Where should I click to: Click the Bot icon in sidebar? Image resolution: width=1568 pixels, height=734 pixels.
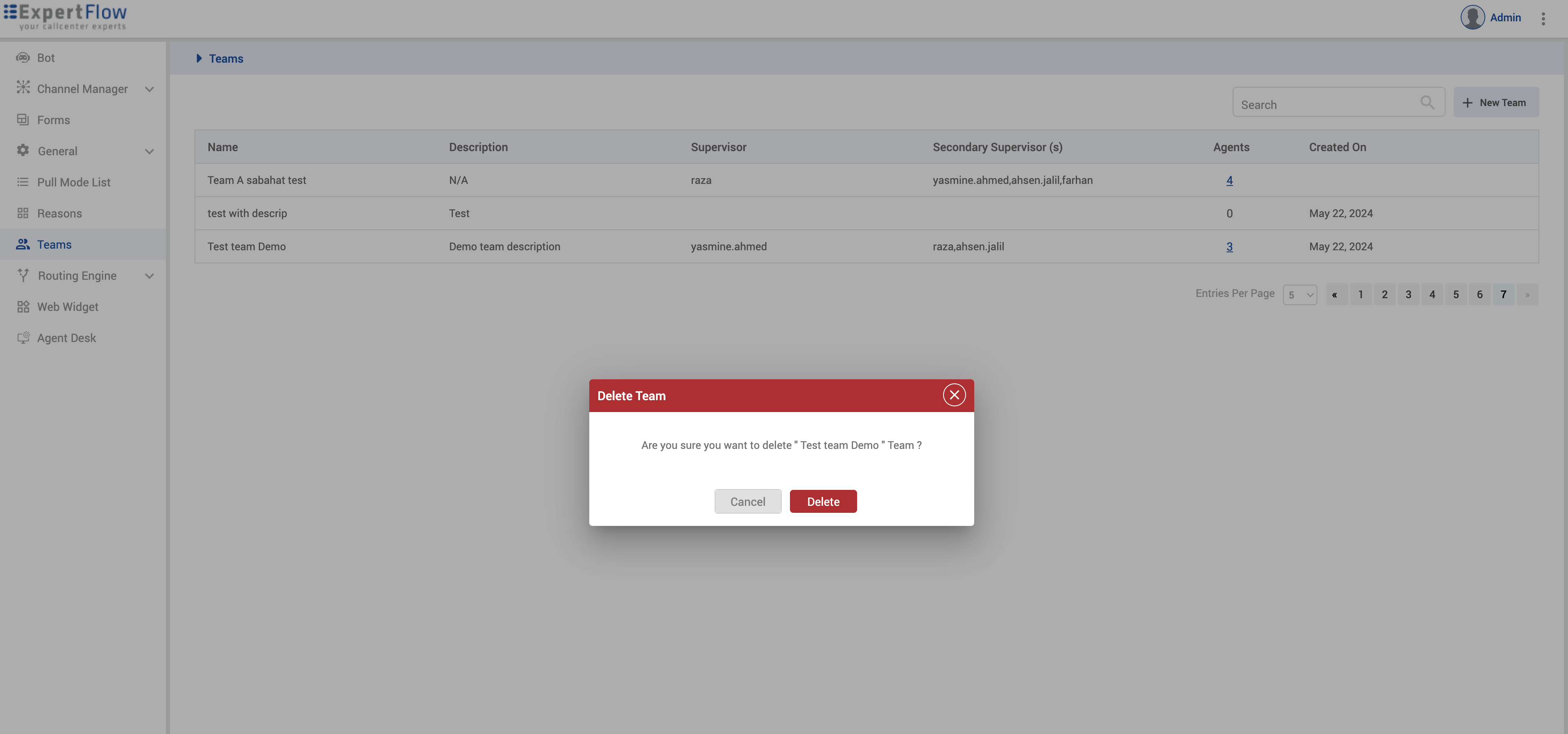(x=22, y=57)
